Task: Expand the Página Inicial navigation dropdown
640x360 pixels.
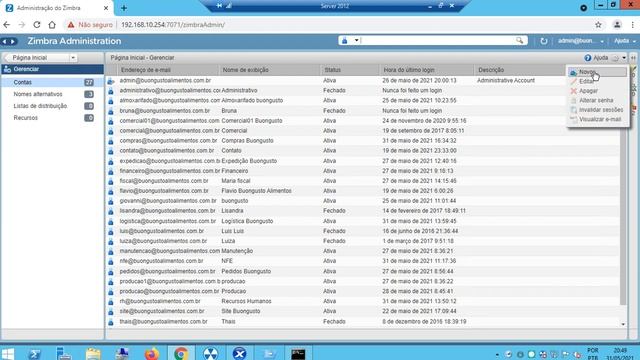Action: coord(73,58)
